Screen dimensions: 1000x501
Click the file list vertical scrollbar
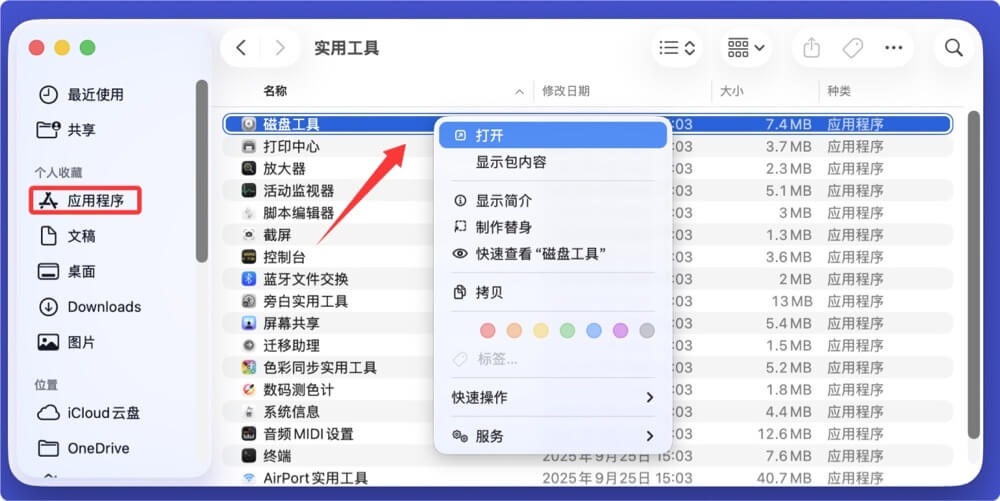click(973, 274)
